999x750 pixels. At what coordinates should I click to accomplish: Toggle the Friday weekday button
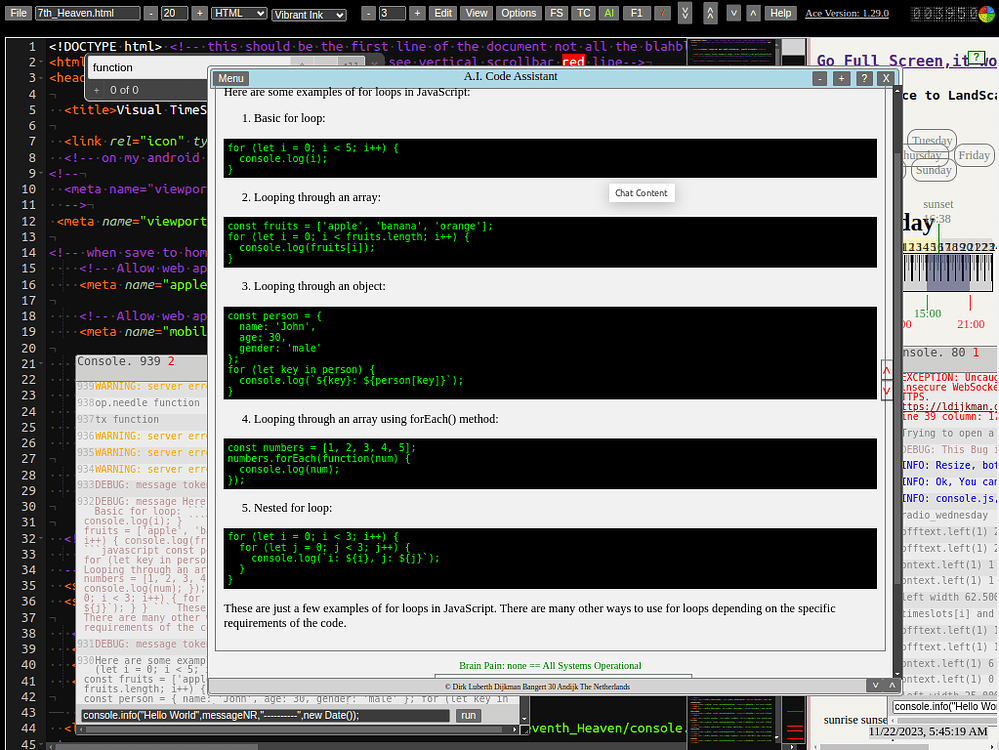[973, 154]
